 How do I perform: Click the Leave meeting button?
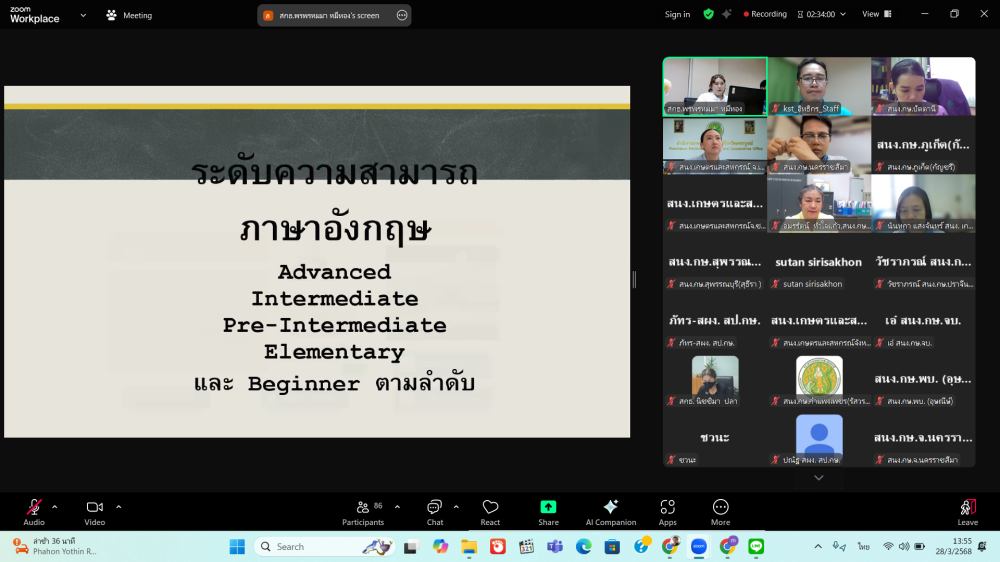tap(967, 512)
